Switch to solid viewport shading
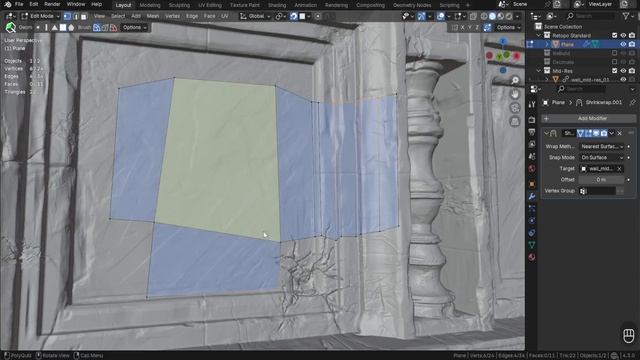 click(492, 16)
